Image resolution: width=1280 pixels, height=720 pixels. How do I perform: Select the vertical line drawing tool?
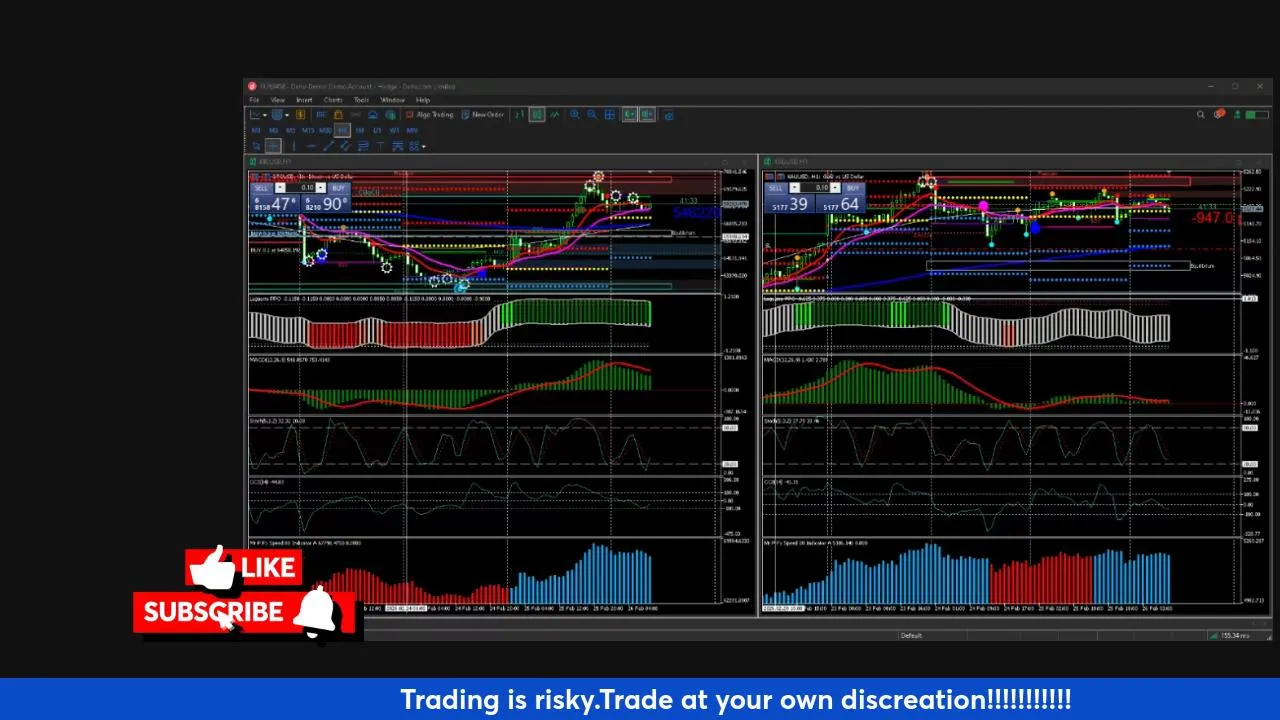coord(294,146)
